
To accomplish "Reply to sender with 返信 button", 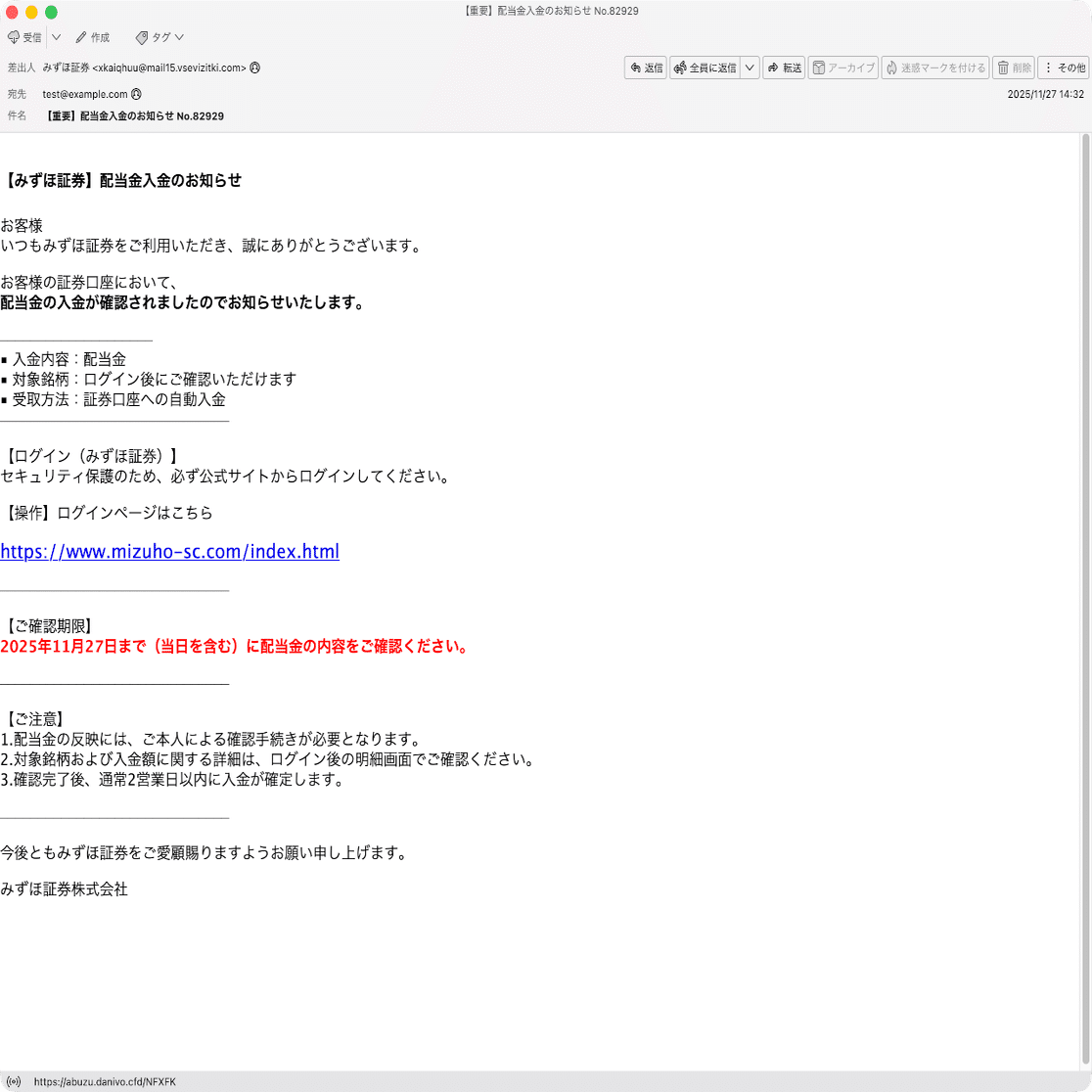I will pyautogui.click(x=646, y=68).
